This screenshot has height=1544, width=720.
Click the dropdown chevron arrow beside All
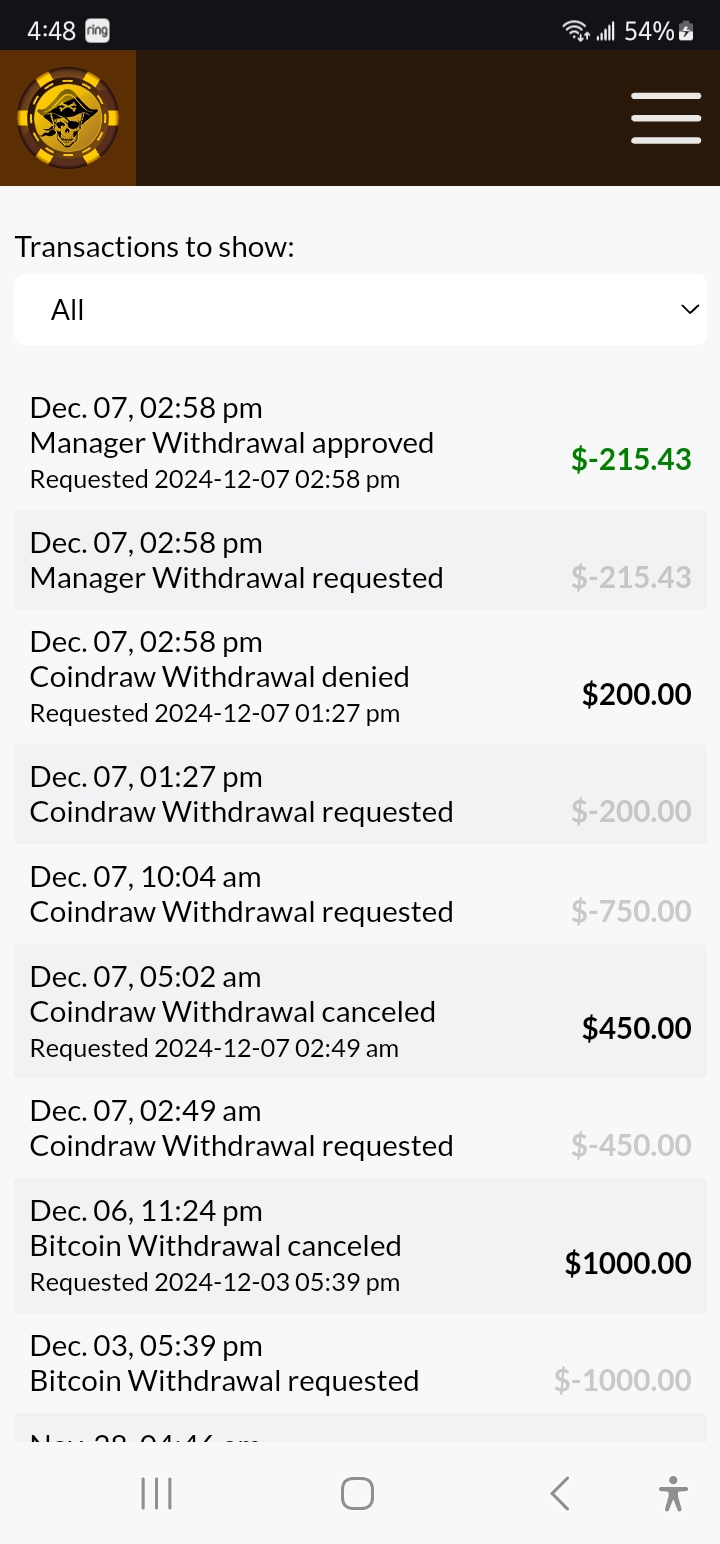pyautogui.click(x=689, y=310)
